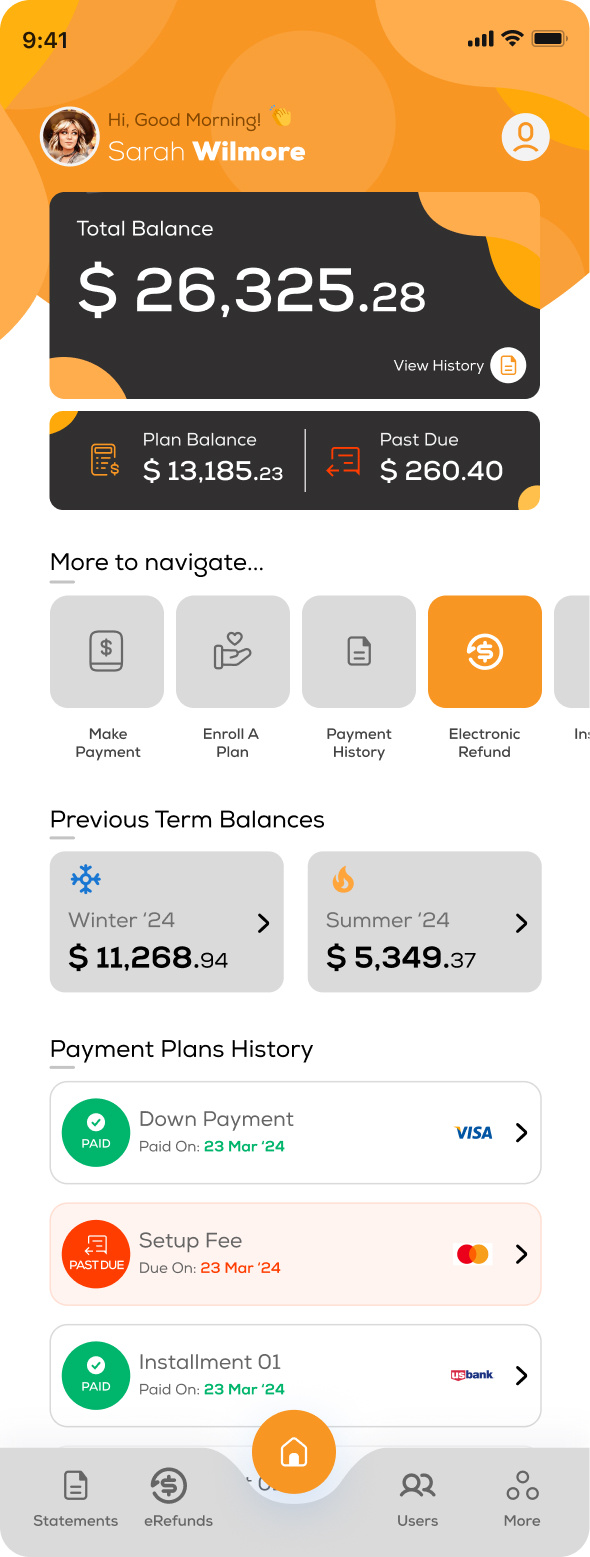Open the Enroll A Plan icon
The width and height of the screenshot is (590, 1557).
click(233, 651)
